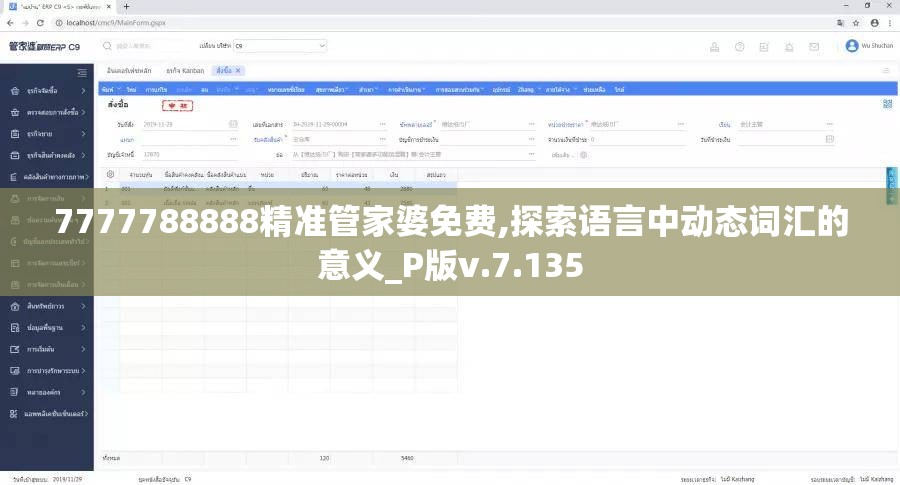Click ใหม่ (new) next to พิมพ์ in the blue toolbar
This screenshot has height=485, width=900.
[x=131, y=90]
